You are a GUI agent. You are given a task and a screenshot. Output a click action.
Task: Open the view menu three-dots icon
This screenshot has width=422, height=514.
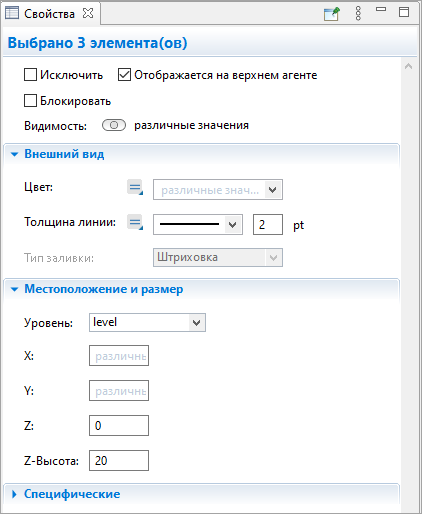pyautogui.click(x=358, y=13)
